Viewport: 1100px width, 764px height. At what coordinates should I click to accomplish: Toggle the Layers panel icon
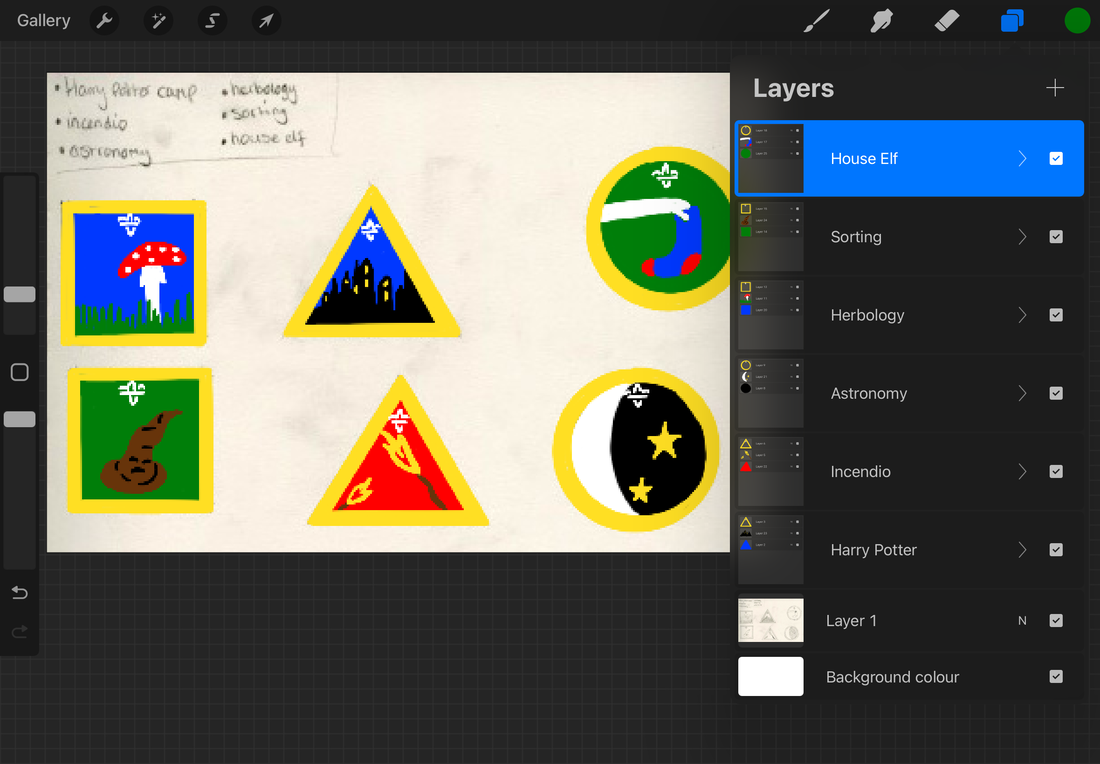[x=1012, y=21]
